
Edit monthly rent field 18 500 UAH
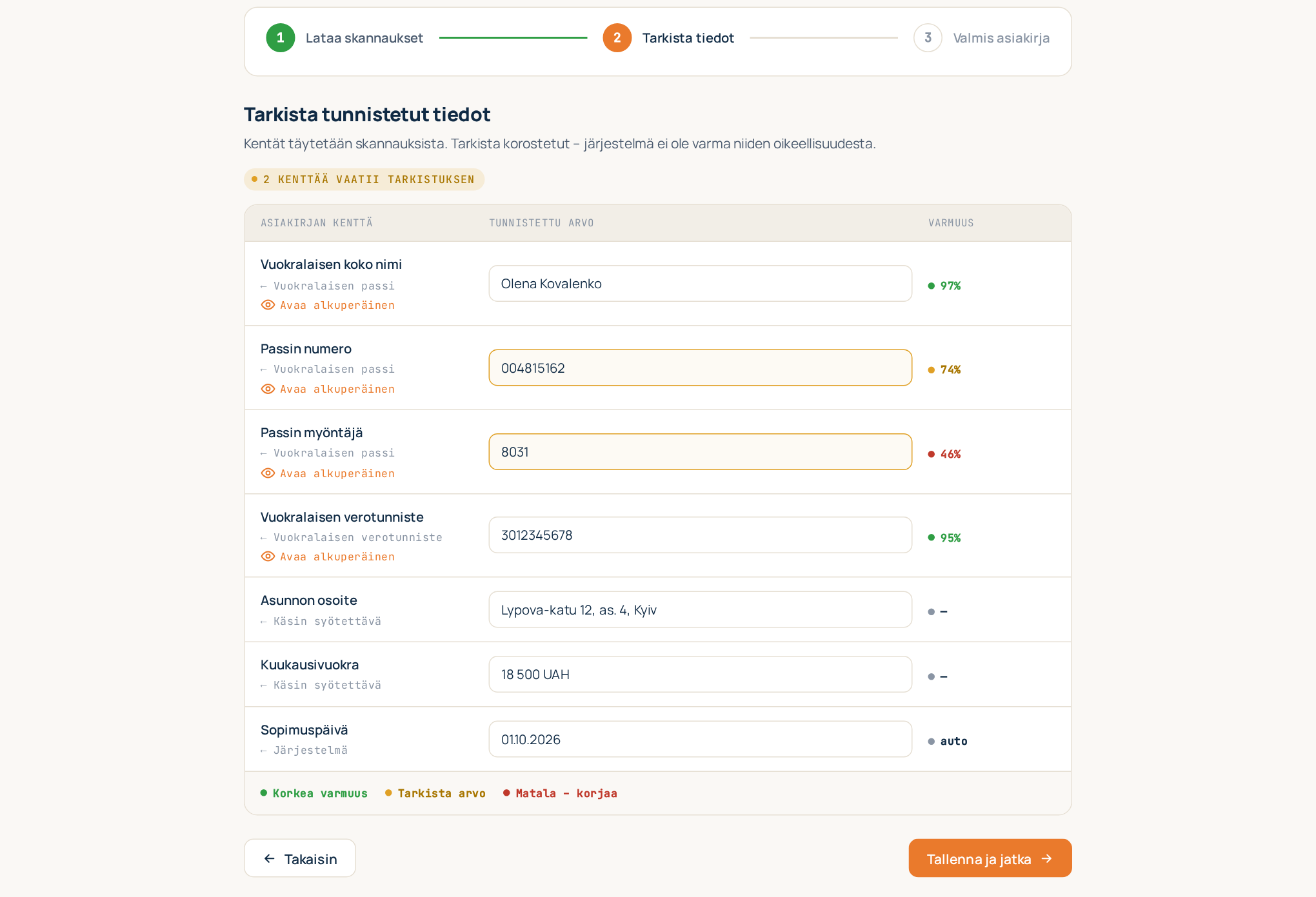pyautogui.click(x=701, y=675)
